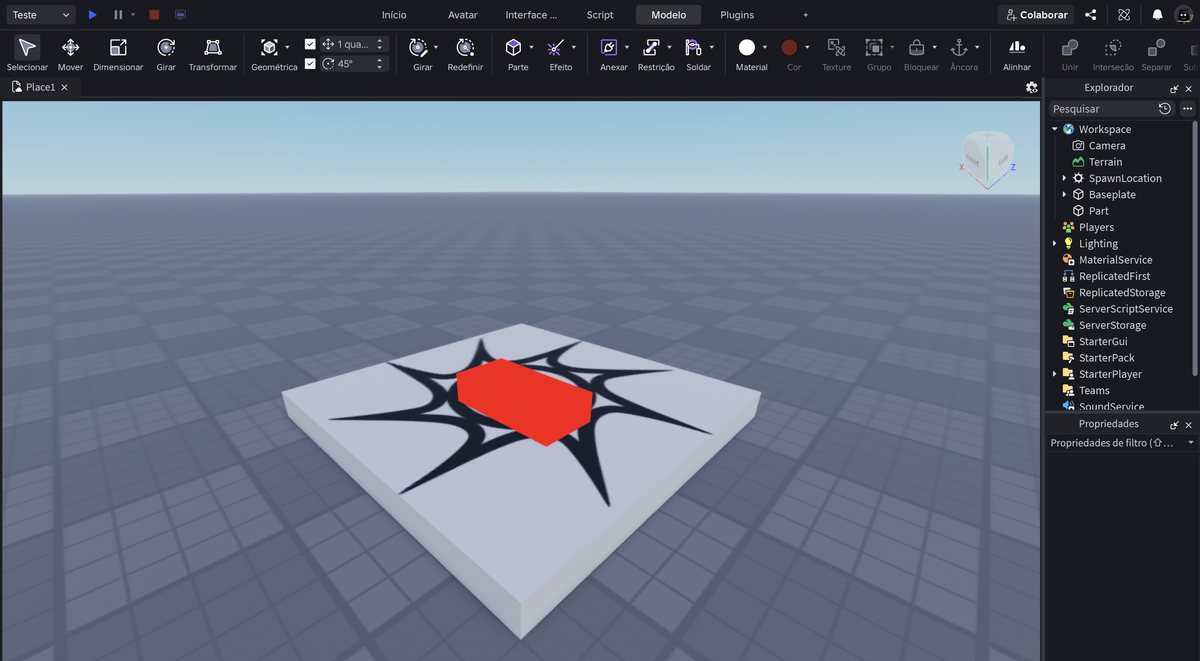Switch to the Plugins tab

coord(737,15)
